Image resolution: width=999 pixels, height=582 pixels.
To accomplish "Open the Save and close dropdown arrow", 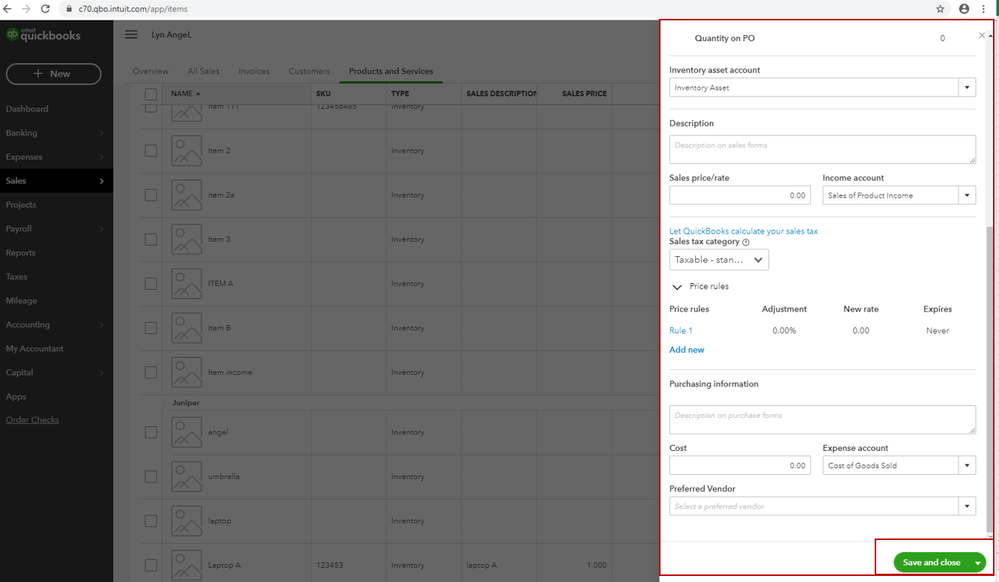I will pyautogui.click(x=977, y=562).
